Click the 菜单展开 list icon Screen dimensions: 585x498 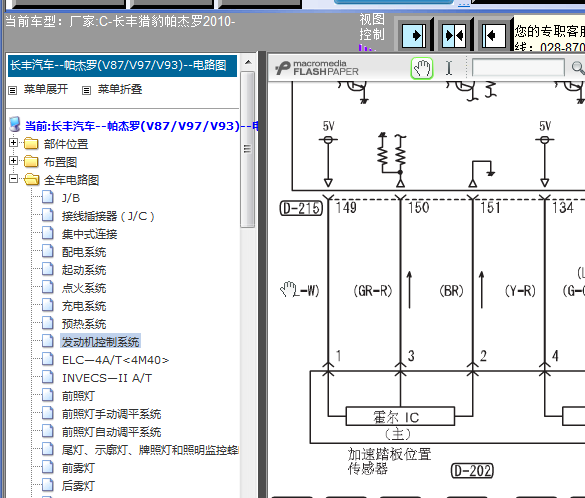(x=13, y=90)
